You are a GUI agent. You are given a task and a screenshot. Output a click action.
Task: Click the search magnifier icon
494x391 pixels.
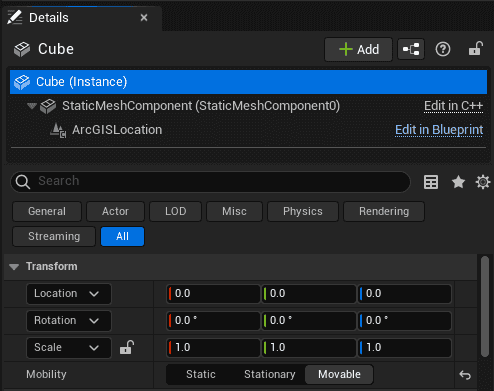tap(23, 182)
